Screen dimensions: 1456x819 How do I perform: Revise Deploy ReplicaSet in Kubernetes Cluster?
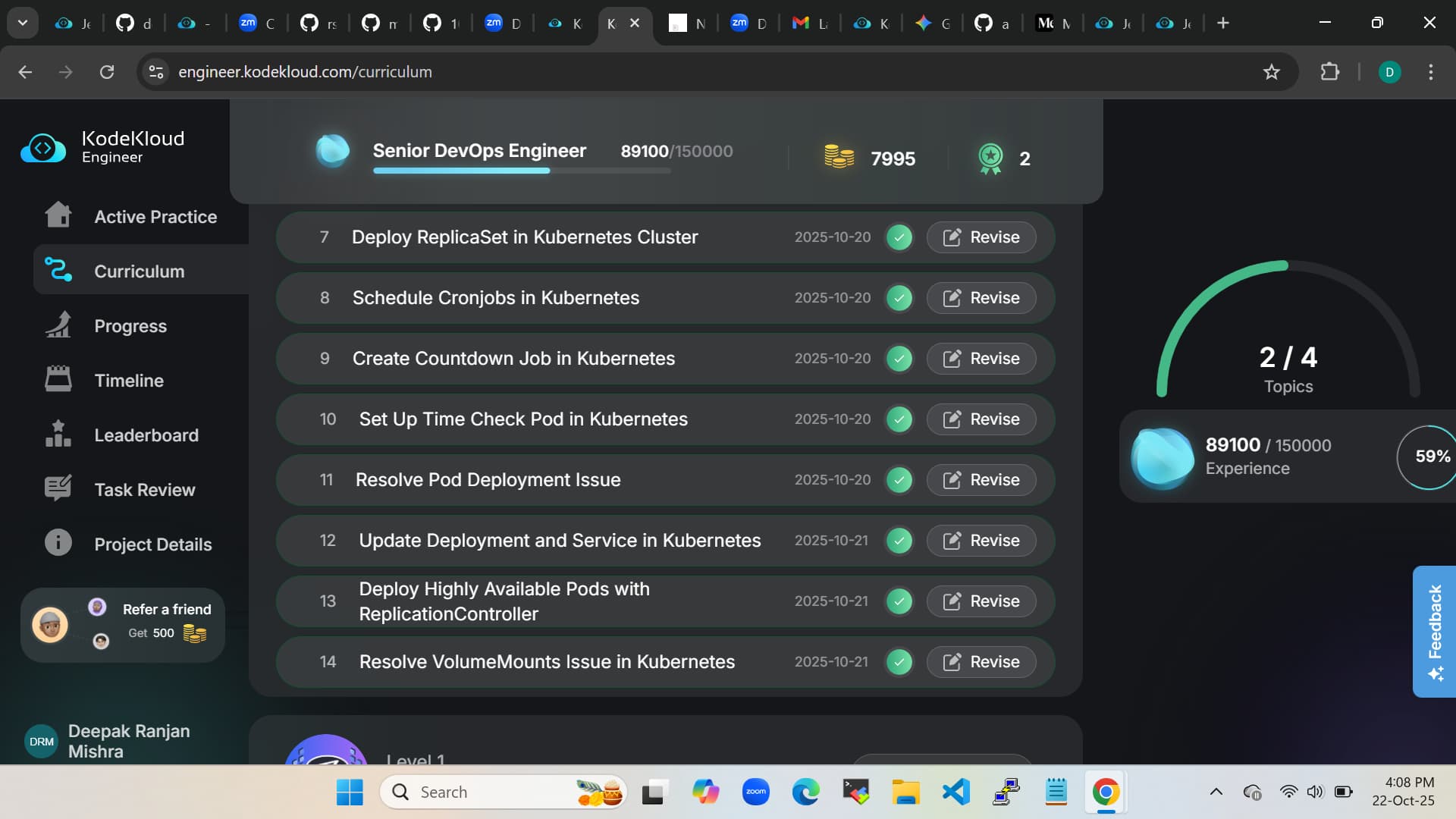coord(981,237)
